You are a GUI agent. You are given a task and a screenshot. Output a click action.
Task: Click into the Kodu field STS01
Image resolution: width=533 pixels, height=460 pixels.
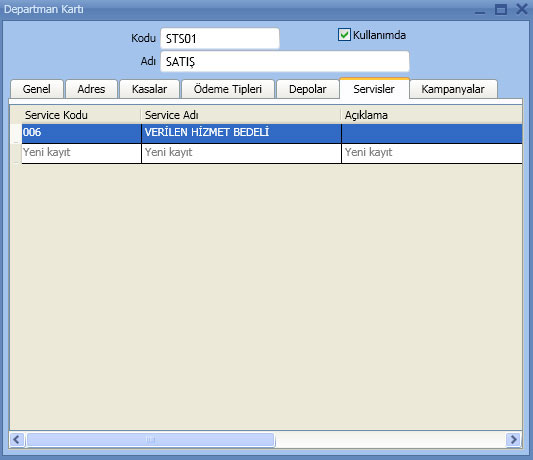(x=220, y=38)
